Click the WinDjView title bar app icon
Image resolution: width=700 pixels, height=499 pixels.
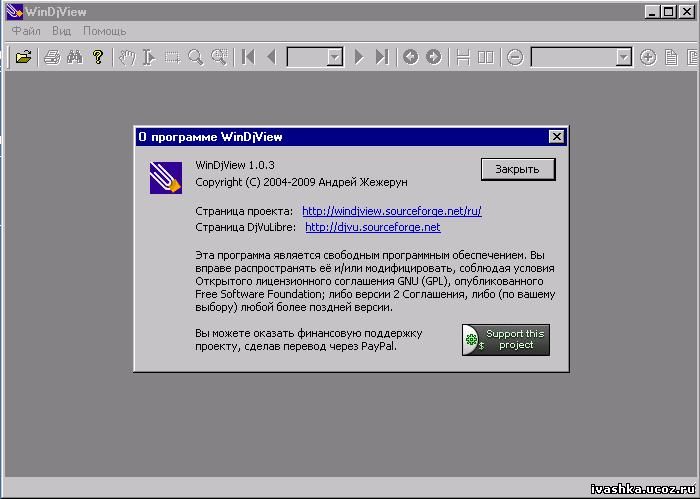[14, 11]
